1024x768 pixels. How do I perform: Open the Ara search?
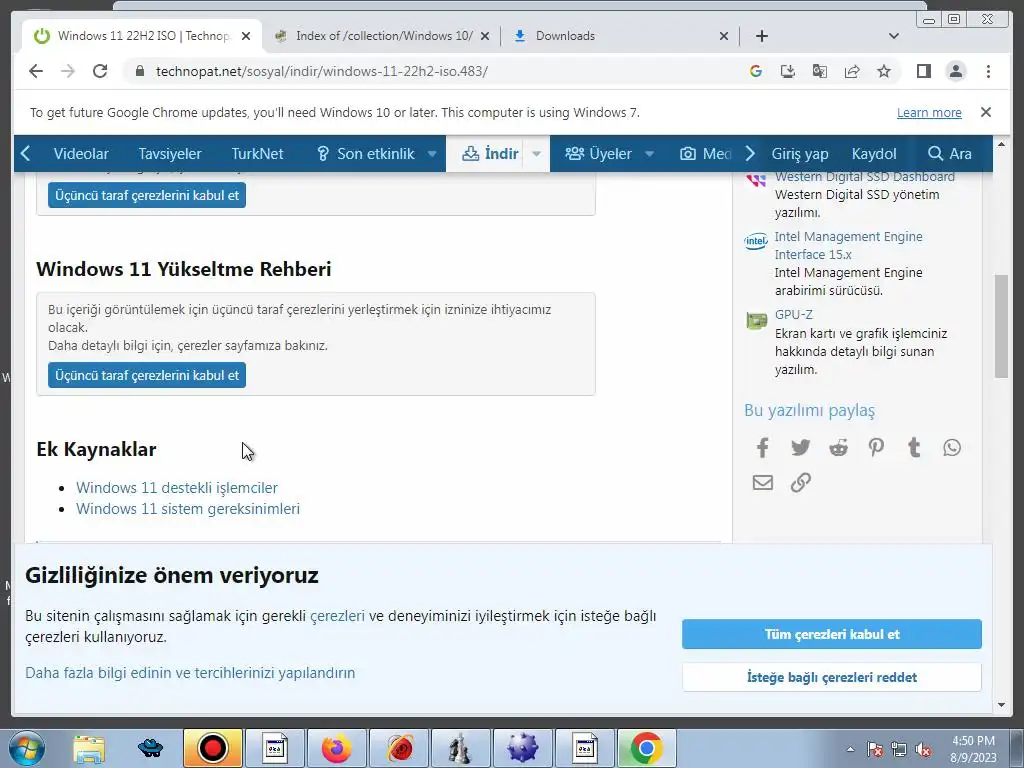coord(950,154)
